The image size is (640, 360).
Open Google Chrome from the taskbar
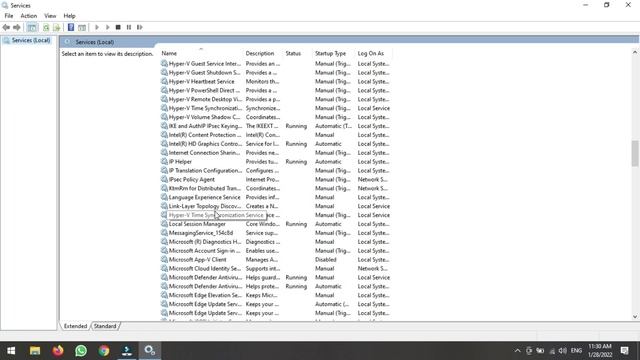click(104, 351)
